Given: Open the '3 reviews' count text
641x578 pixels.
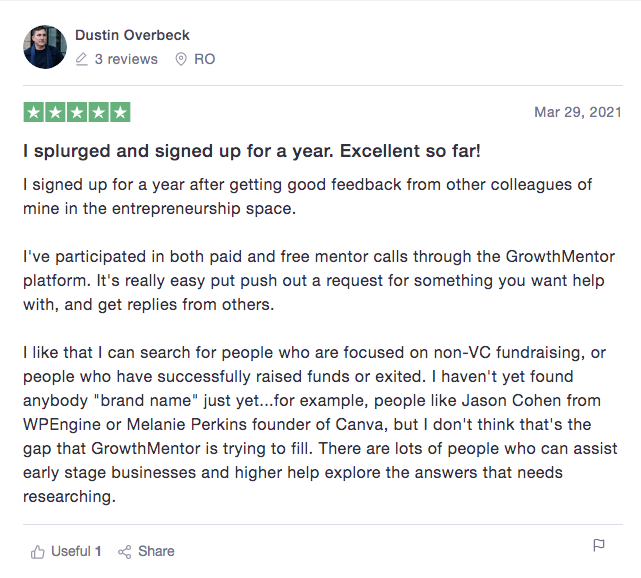Looking at the screenshot, I should pyautogui.click(x=126, y=59).
